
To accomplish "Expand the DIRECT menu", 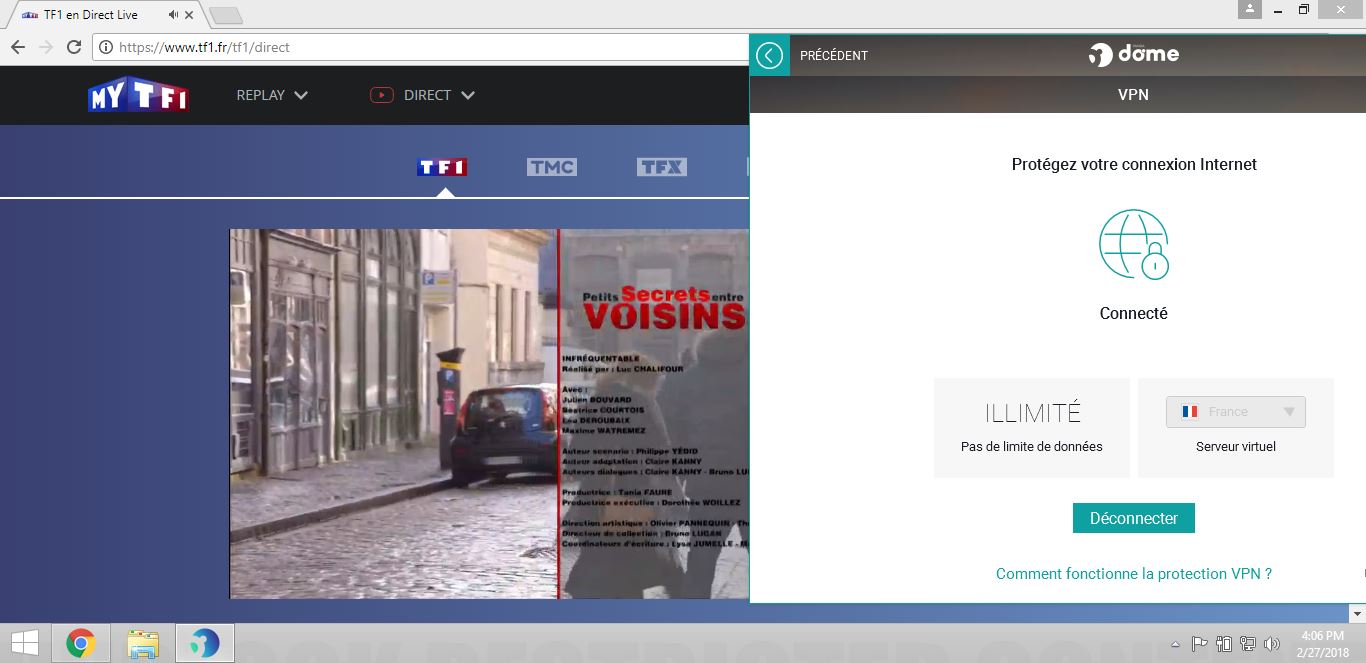I will coord(422,95).
